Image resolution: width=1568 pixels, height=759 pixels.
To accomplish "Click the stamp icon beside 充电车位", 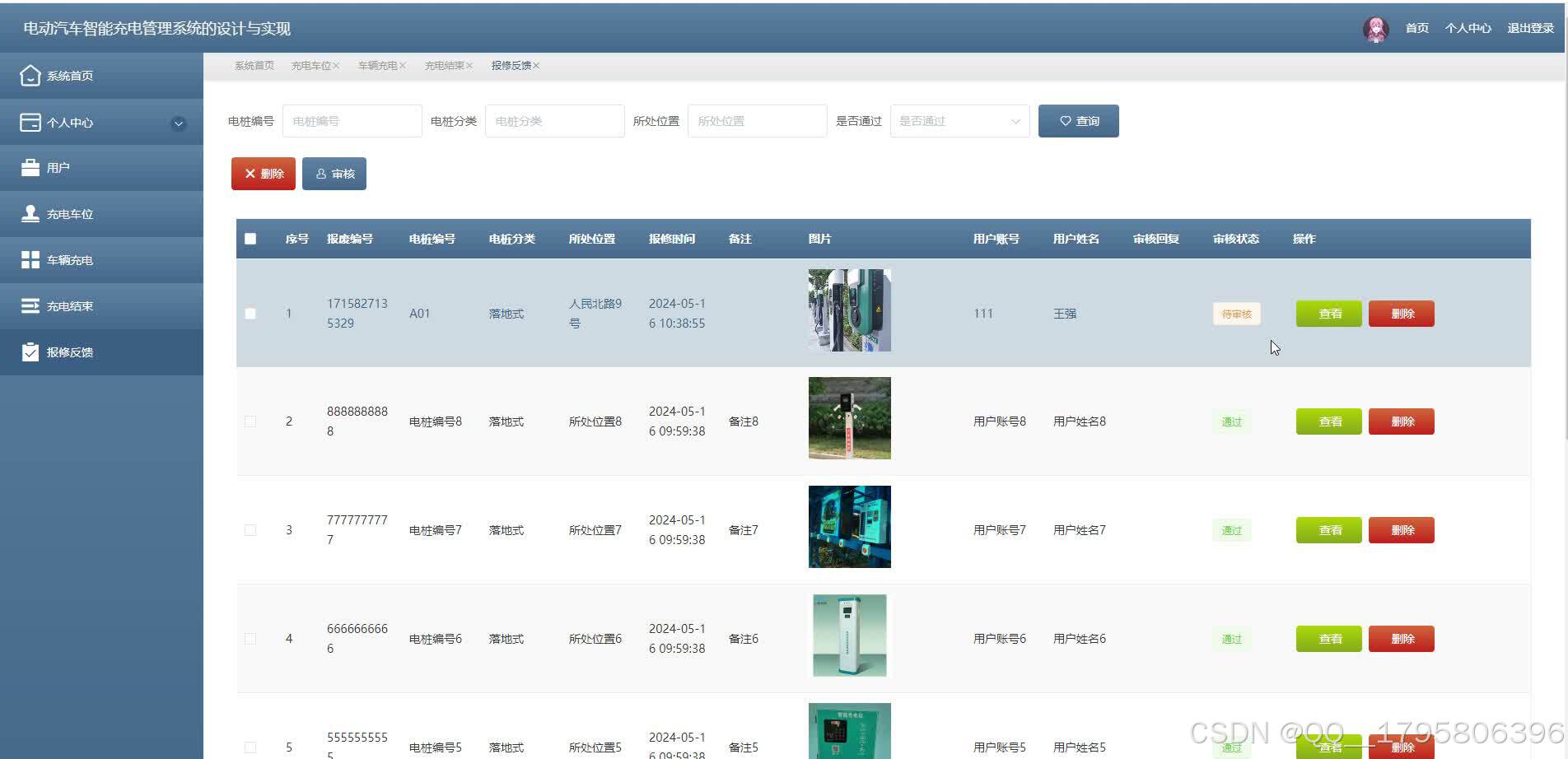I will [30, 214].
